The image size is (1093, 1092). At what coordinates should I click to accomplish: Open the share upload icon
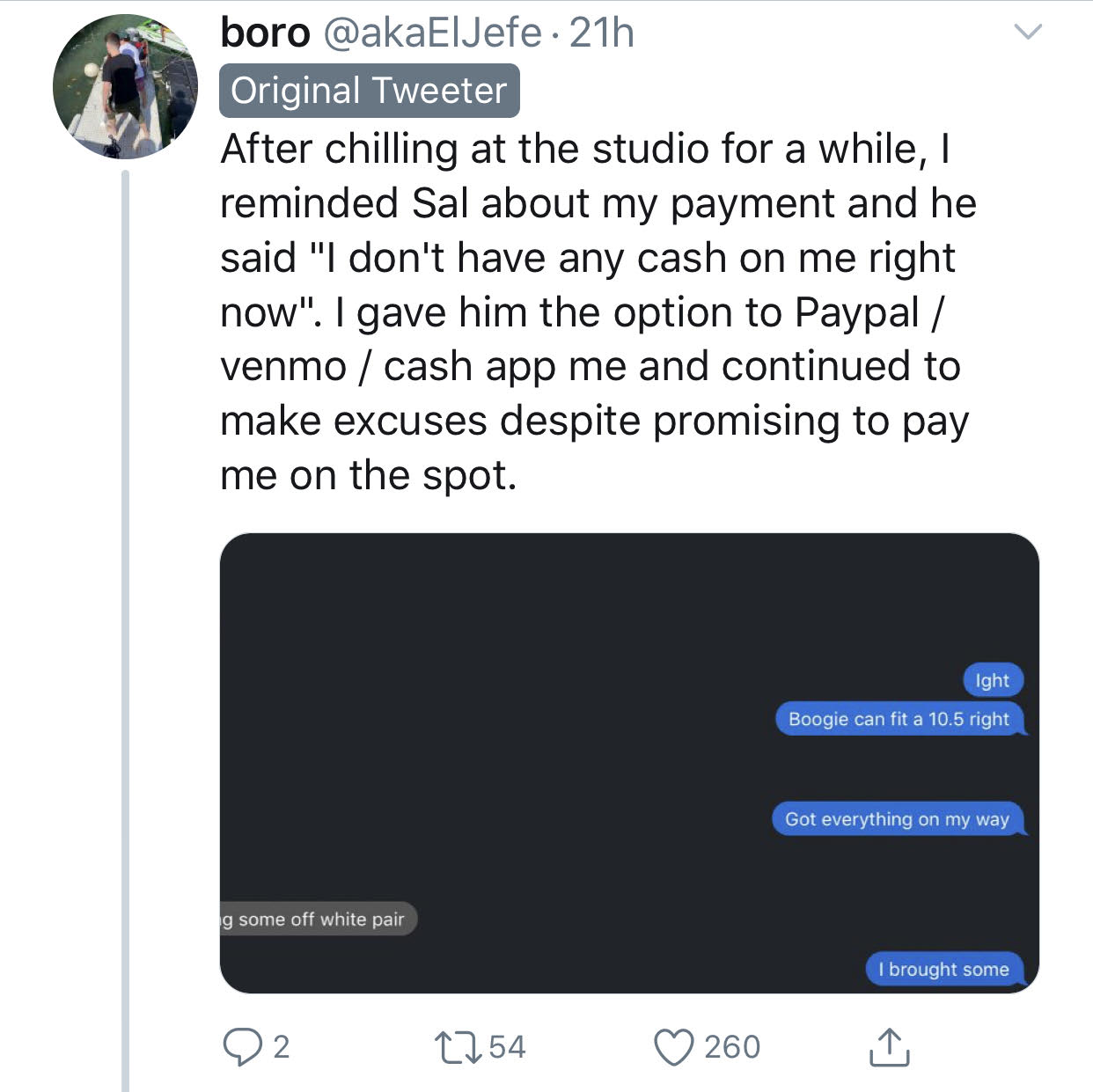[889, 1046]
